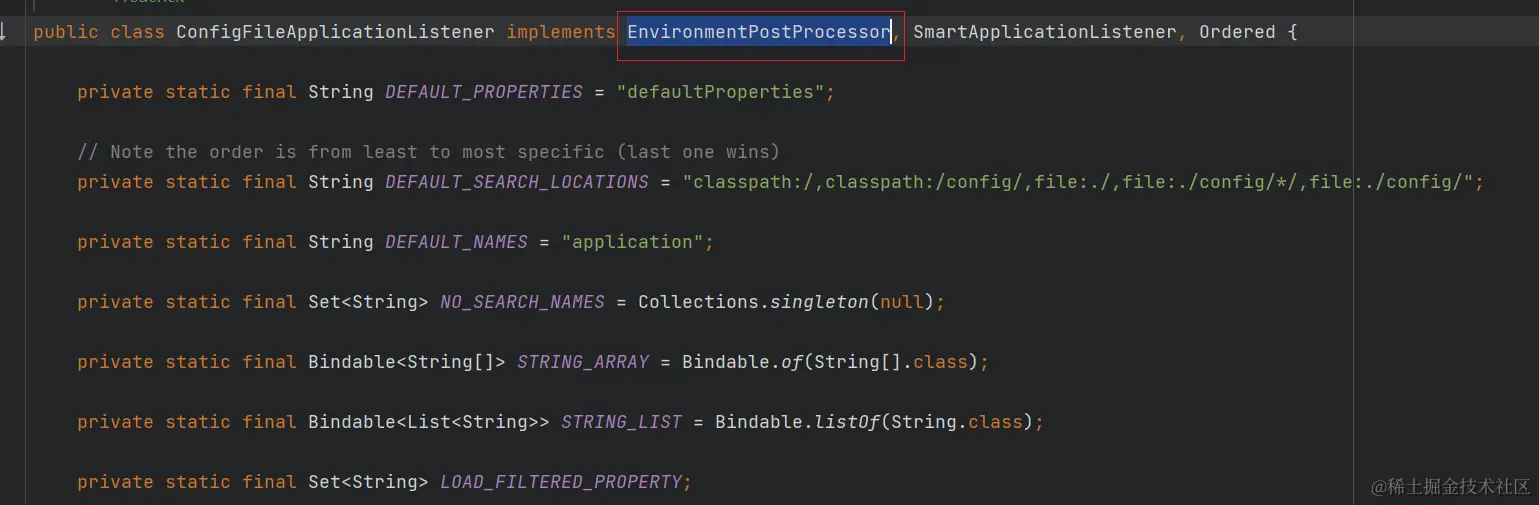Viewport: 1539px width, 505px height.
Task: Select the NO_SEARCH_NAMES constant name
Action: tap(522, 302)
